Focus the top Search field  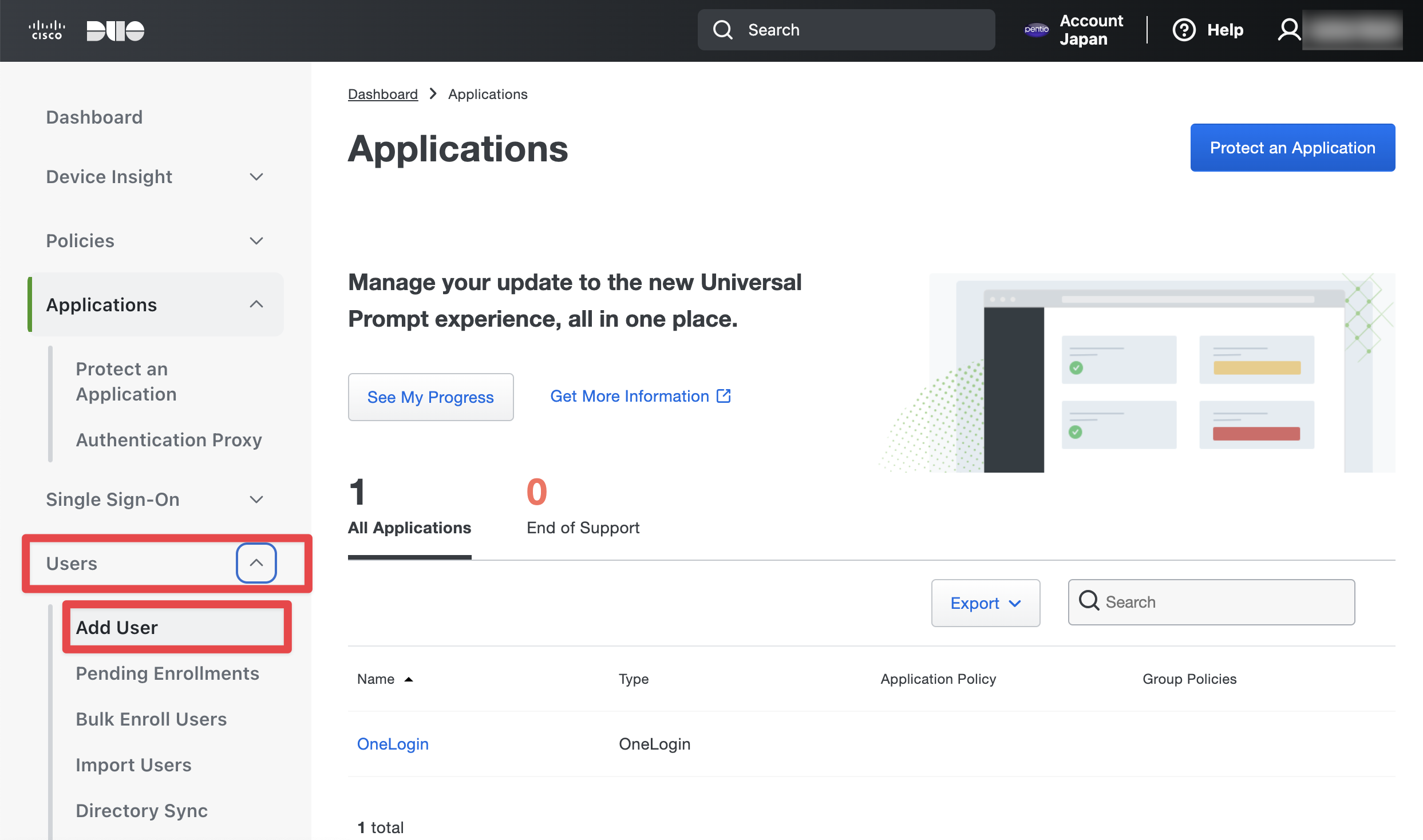pyautogui.click(x=846, y=30)
